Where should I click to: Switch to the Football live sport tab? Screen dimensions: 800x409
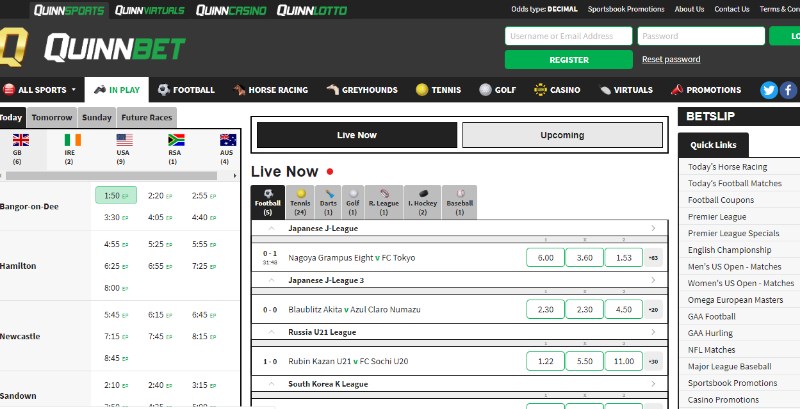(x=268, y=202)
